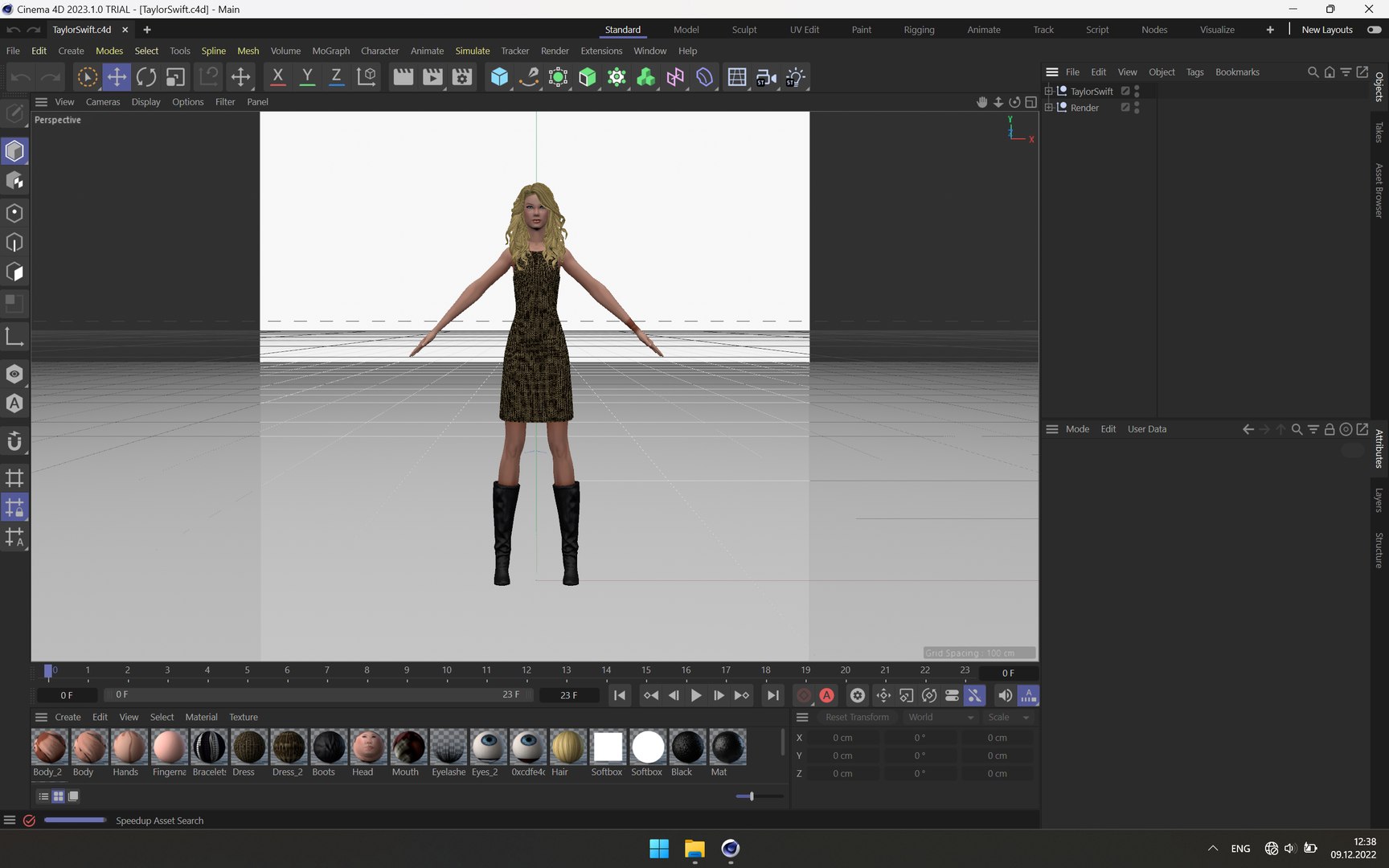Click the X position input field

[842, 738]
